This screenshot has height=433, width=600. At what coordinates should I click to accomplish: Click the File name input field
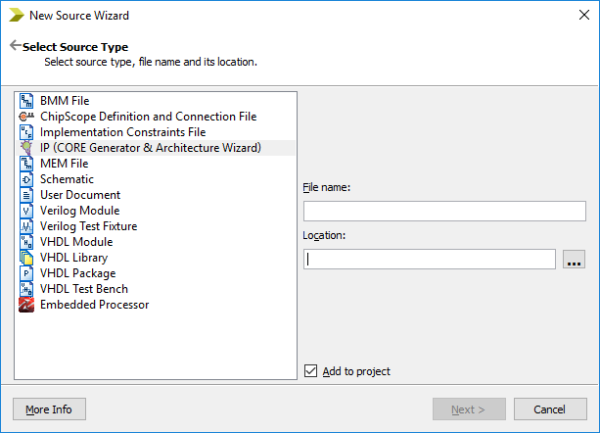[x=444, y=211]
